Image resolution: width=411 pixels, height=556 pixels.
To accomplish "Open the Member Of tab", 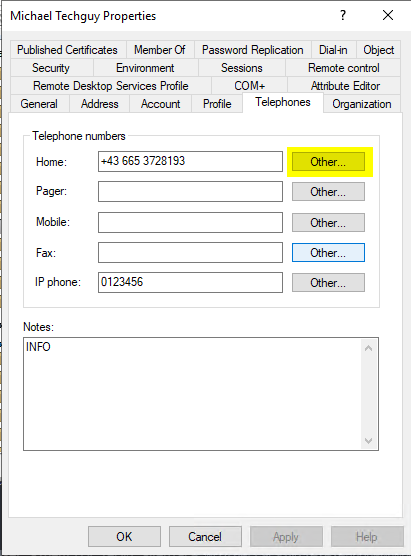I will pyautogui.click(x=160, y=50).
